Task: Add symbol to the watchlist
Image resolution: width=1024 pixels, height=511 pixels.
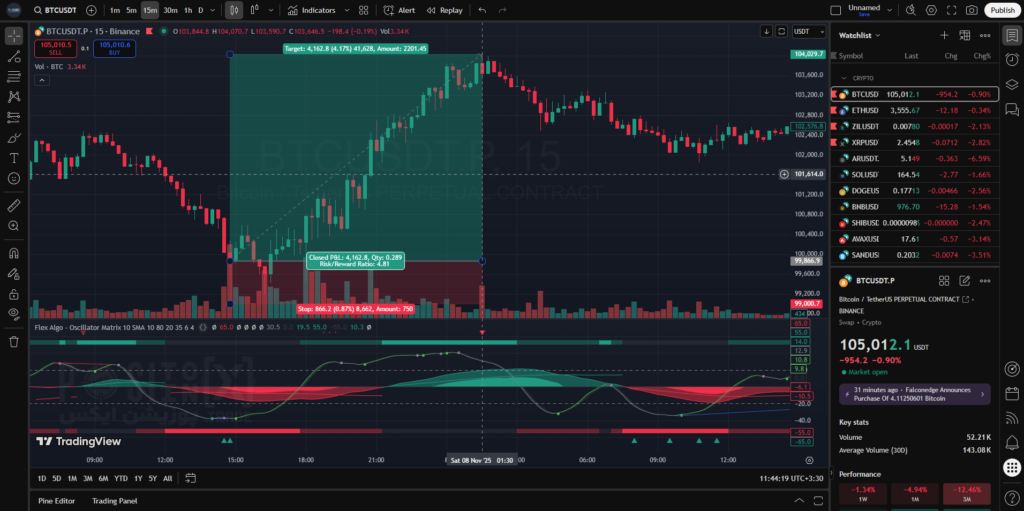Action: (x=944, y=35)
